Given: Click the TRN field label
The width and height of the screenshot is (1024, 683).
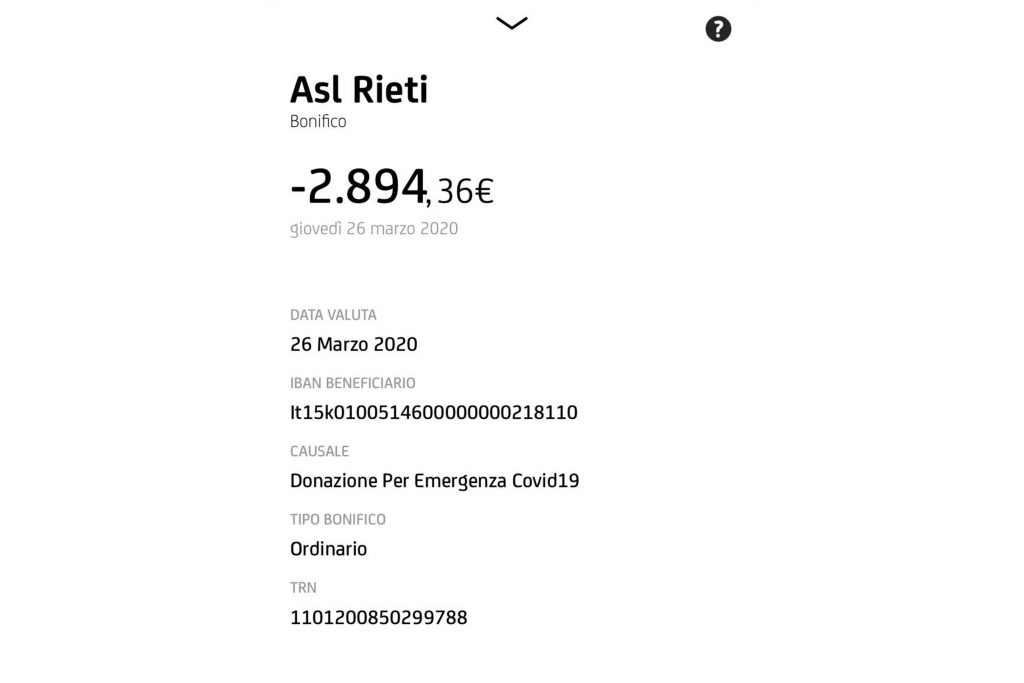Looking at the screenshot, I should (303, 587).
